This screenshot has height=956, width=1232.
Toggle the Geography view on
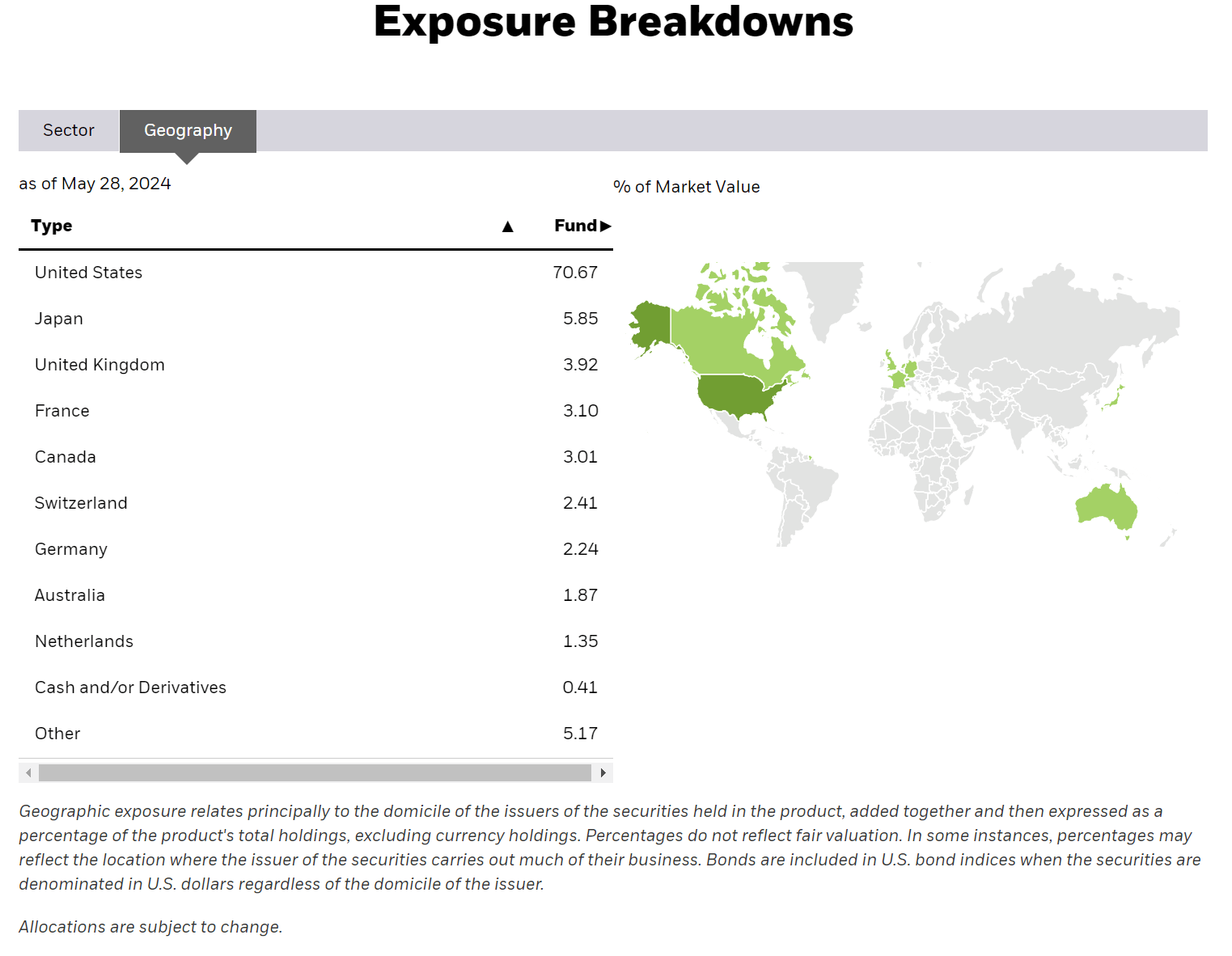[188, 130]
